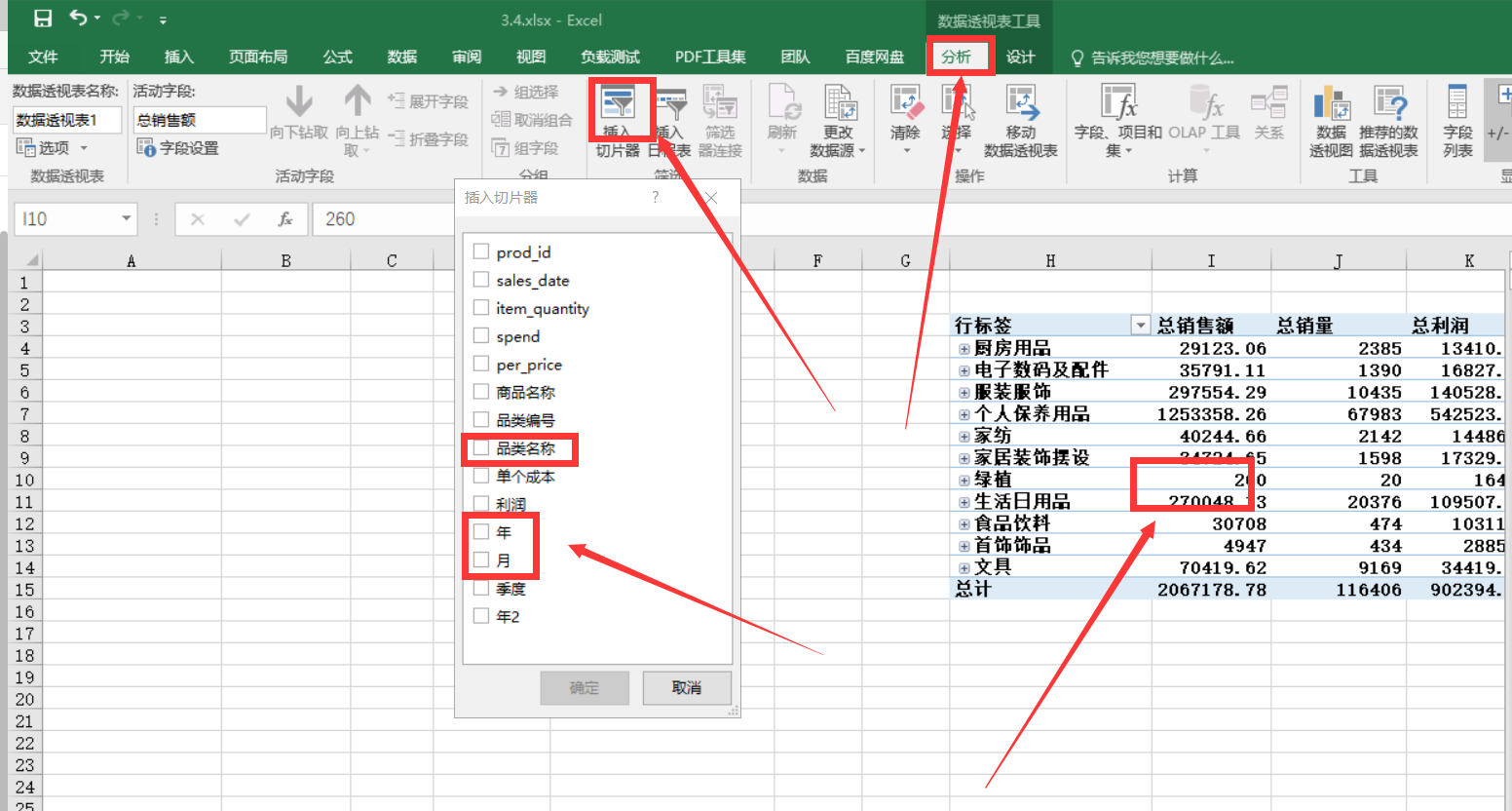
Task: Open Field Settings (字段设置)
Action: 177,148
